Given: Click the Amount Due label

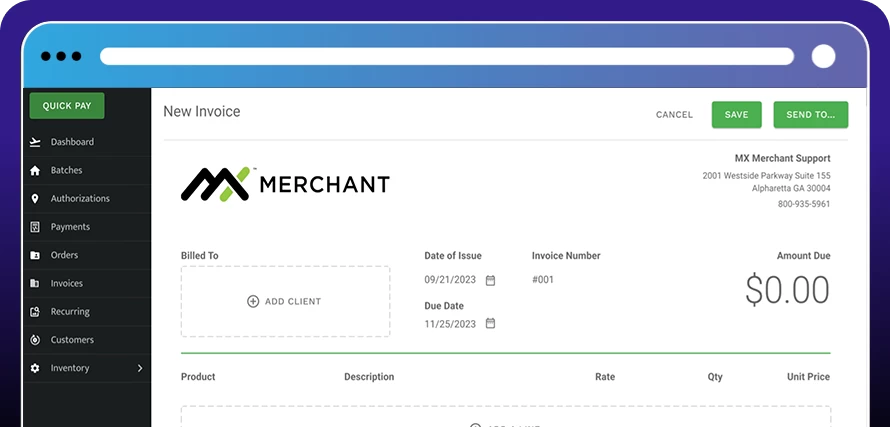Looking at the screenshot, I should coord(803,256).
